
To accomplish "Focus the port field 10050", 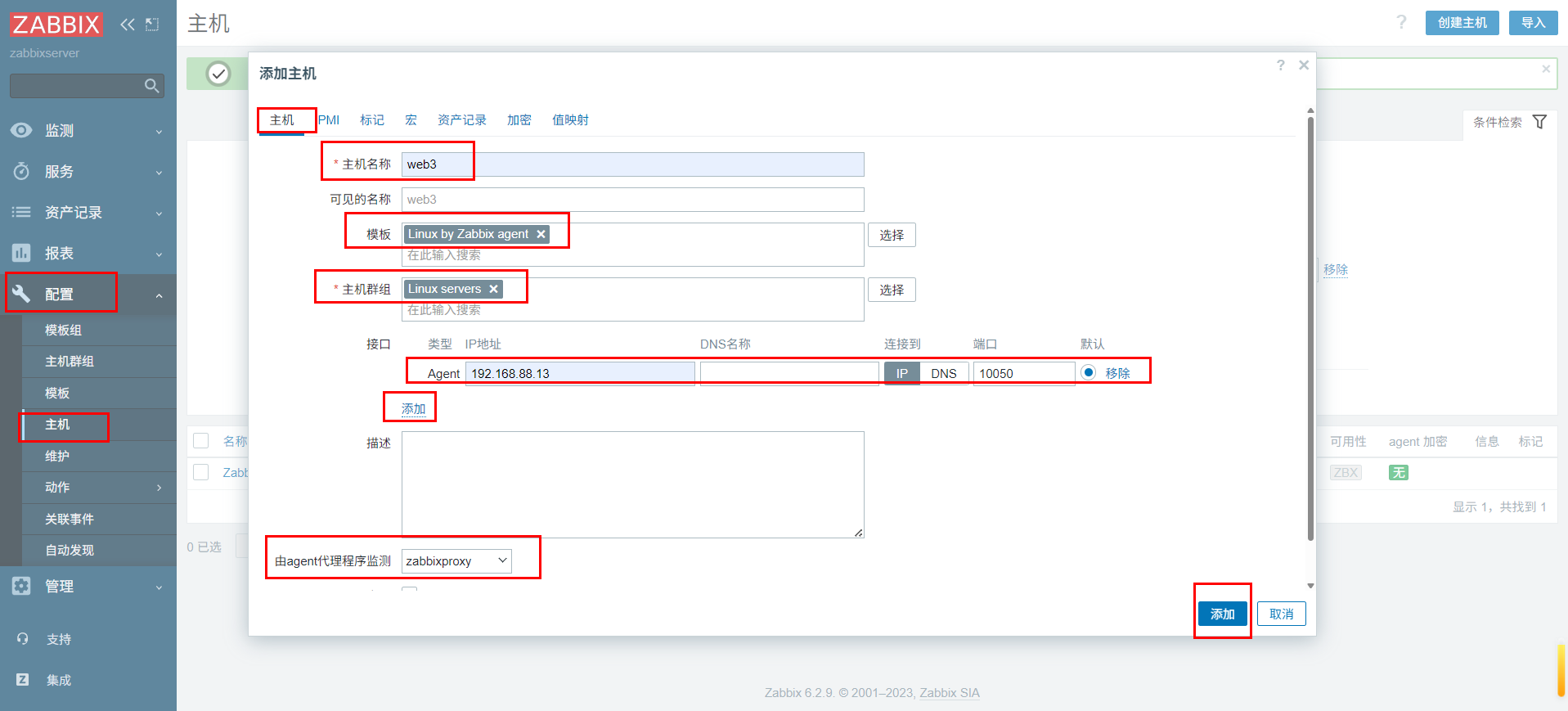I will click(x=1024, y=373).
